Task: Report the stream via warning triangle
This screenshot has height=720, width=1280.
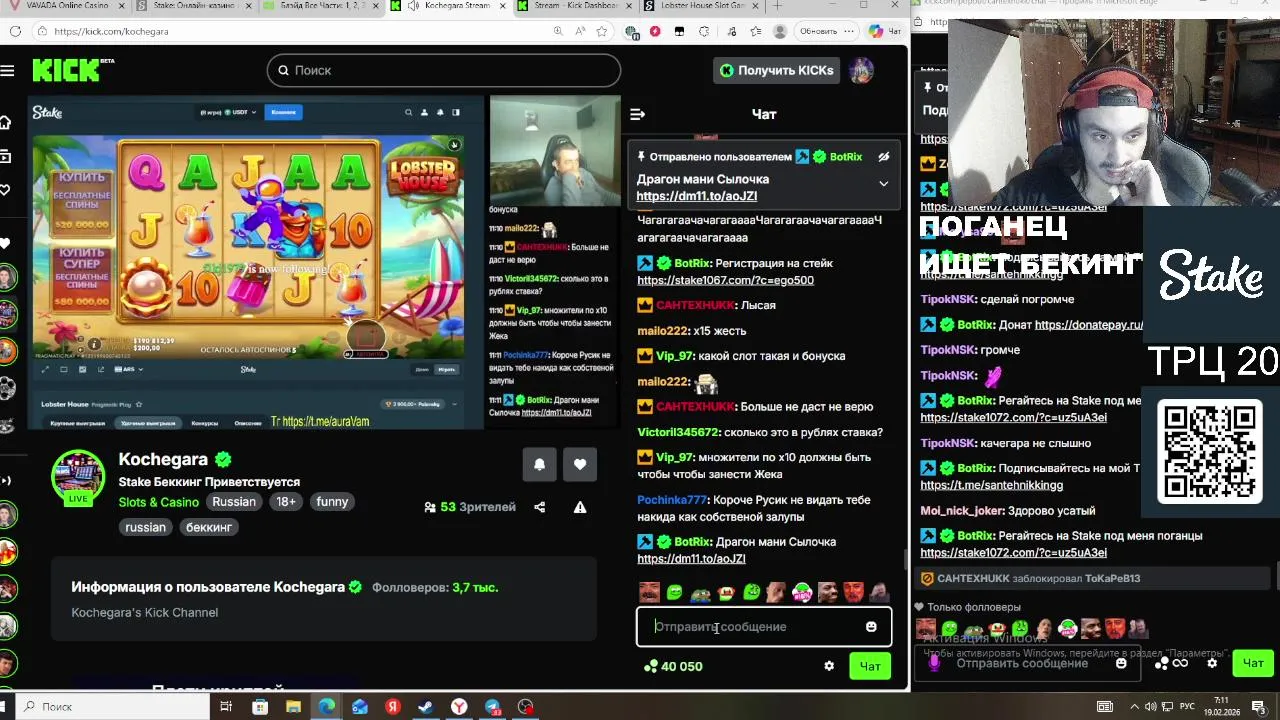Action: (580, 507)
